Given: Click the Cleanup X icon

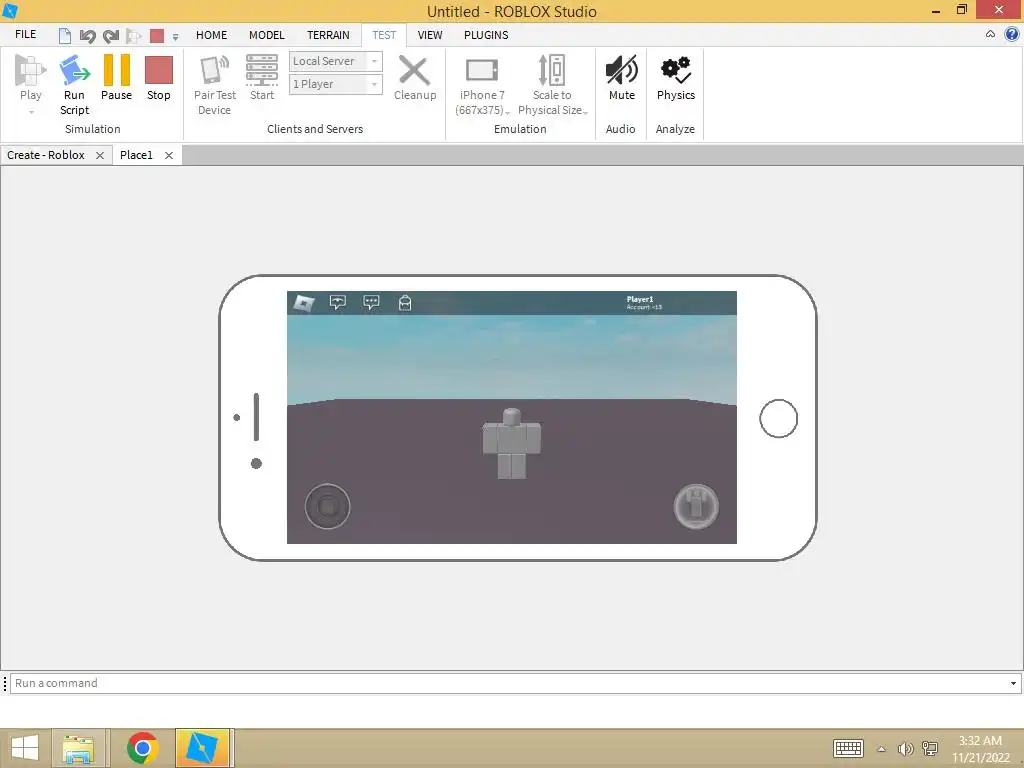Looking at the screenshot, I should tap(414, 71).
